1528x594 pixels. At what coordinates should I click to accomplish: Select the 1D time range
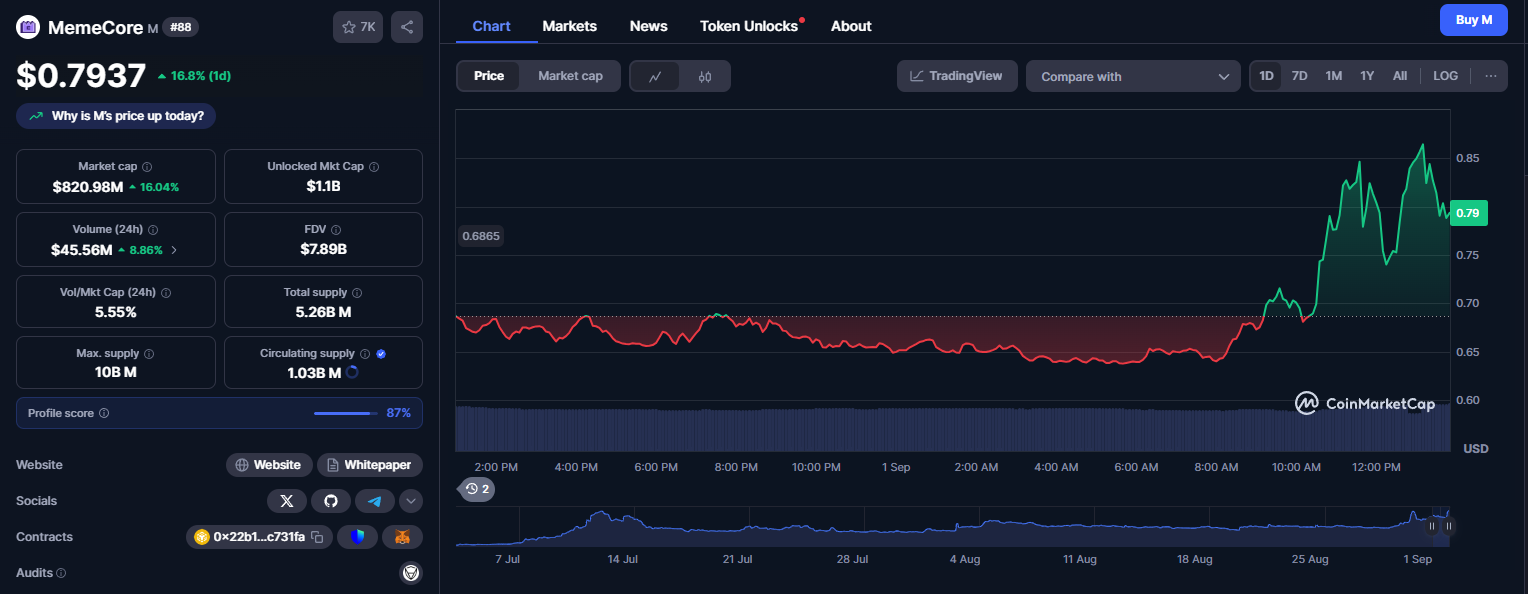1266,76
